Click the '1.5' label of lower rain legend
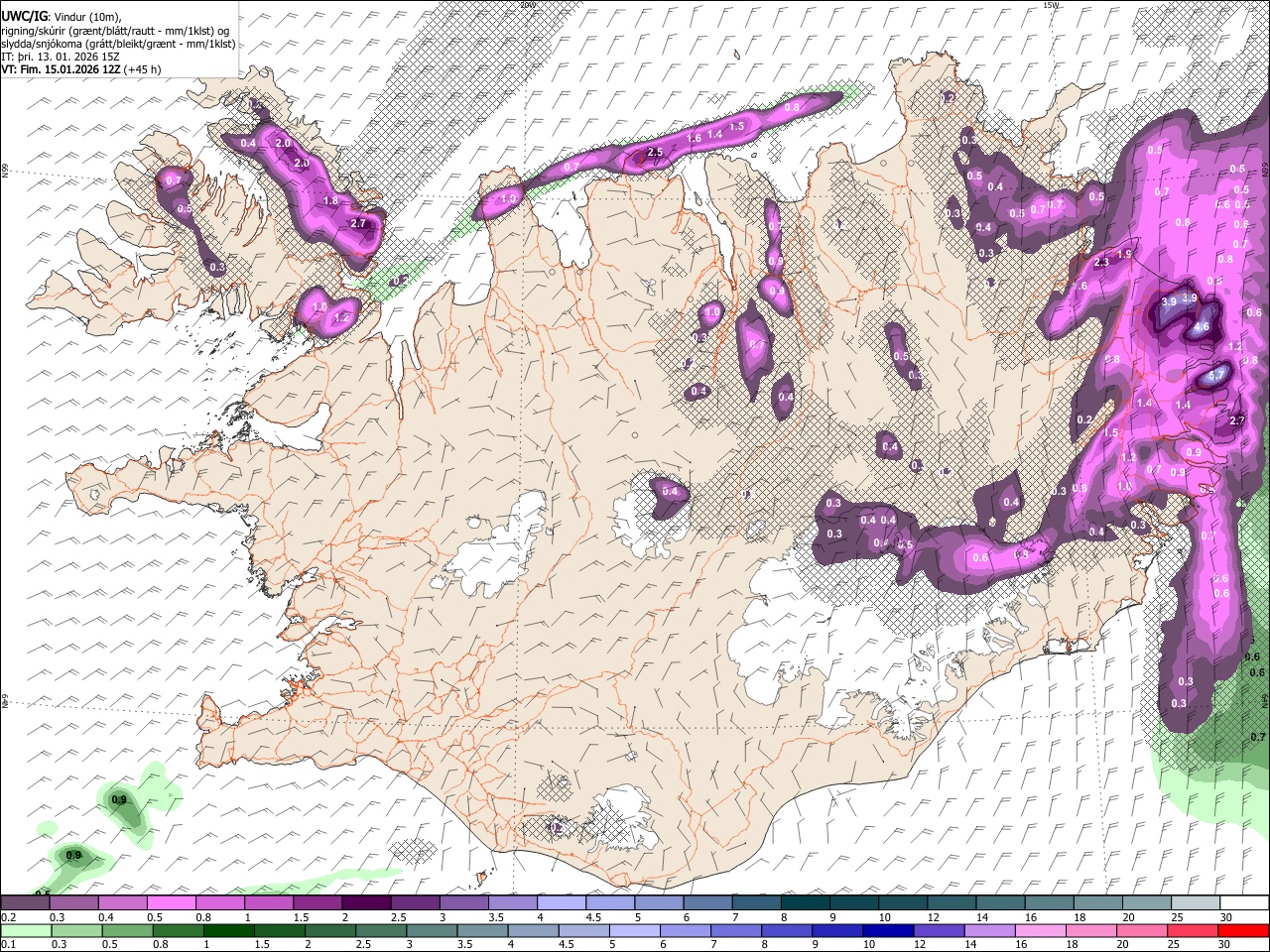The width and height of the screenshot is (1270, 952). click(x=261, y=943)
